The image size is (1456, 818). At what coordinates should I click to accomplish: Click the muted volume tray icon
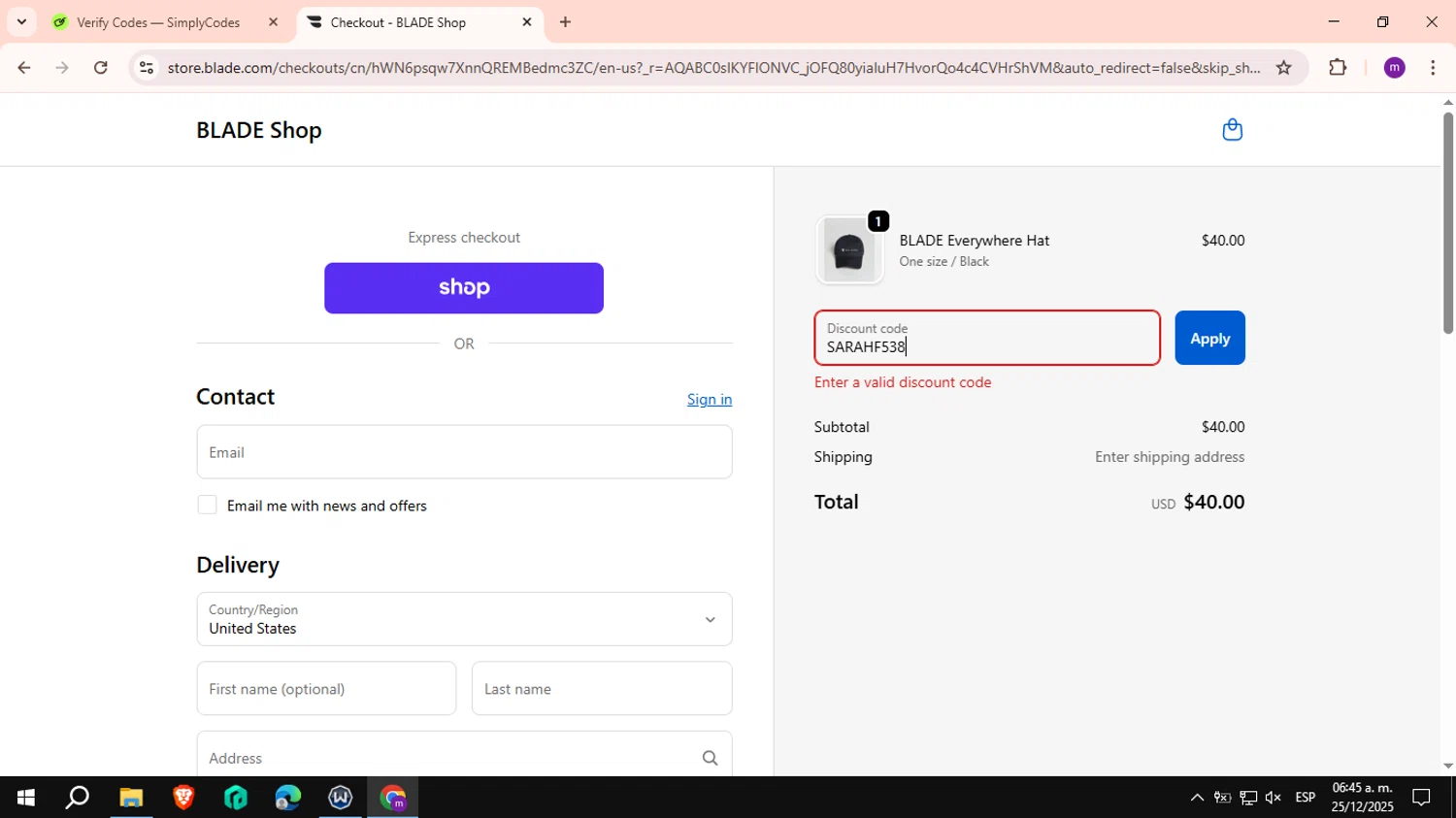coord(1274,798)
